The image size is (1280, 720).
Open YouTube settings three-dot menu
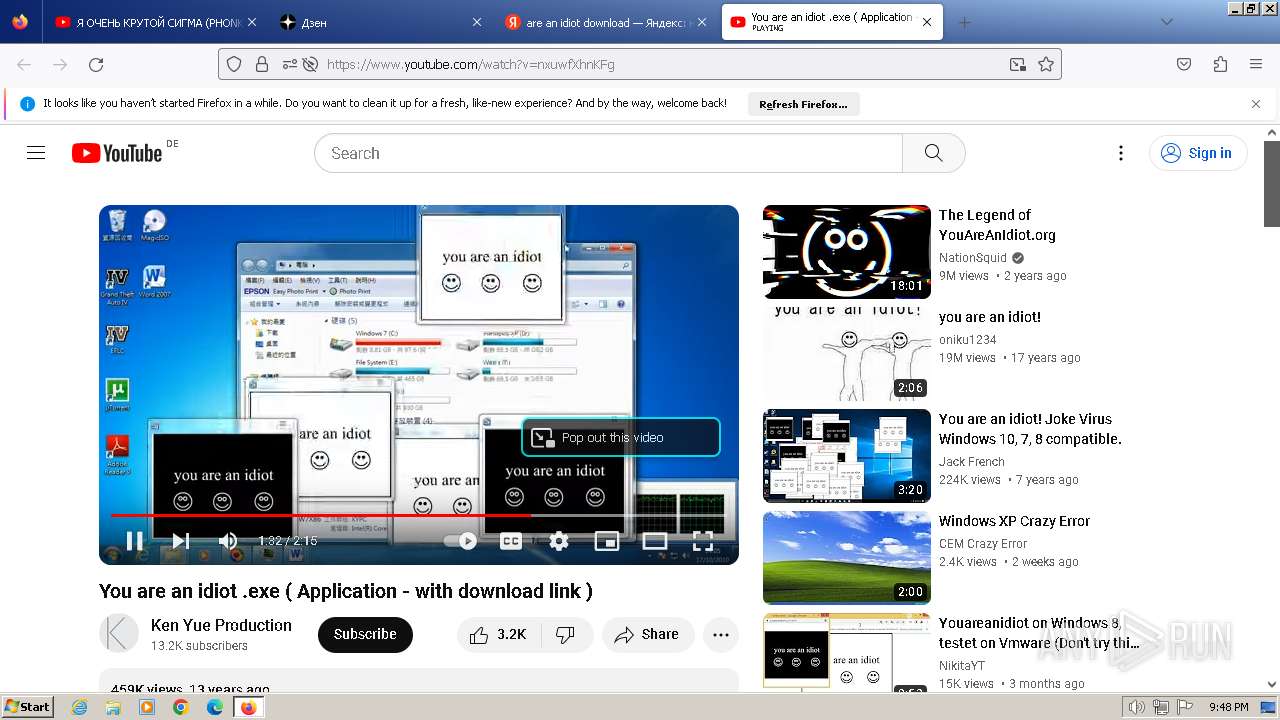(1121, 153)
